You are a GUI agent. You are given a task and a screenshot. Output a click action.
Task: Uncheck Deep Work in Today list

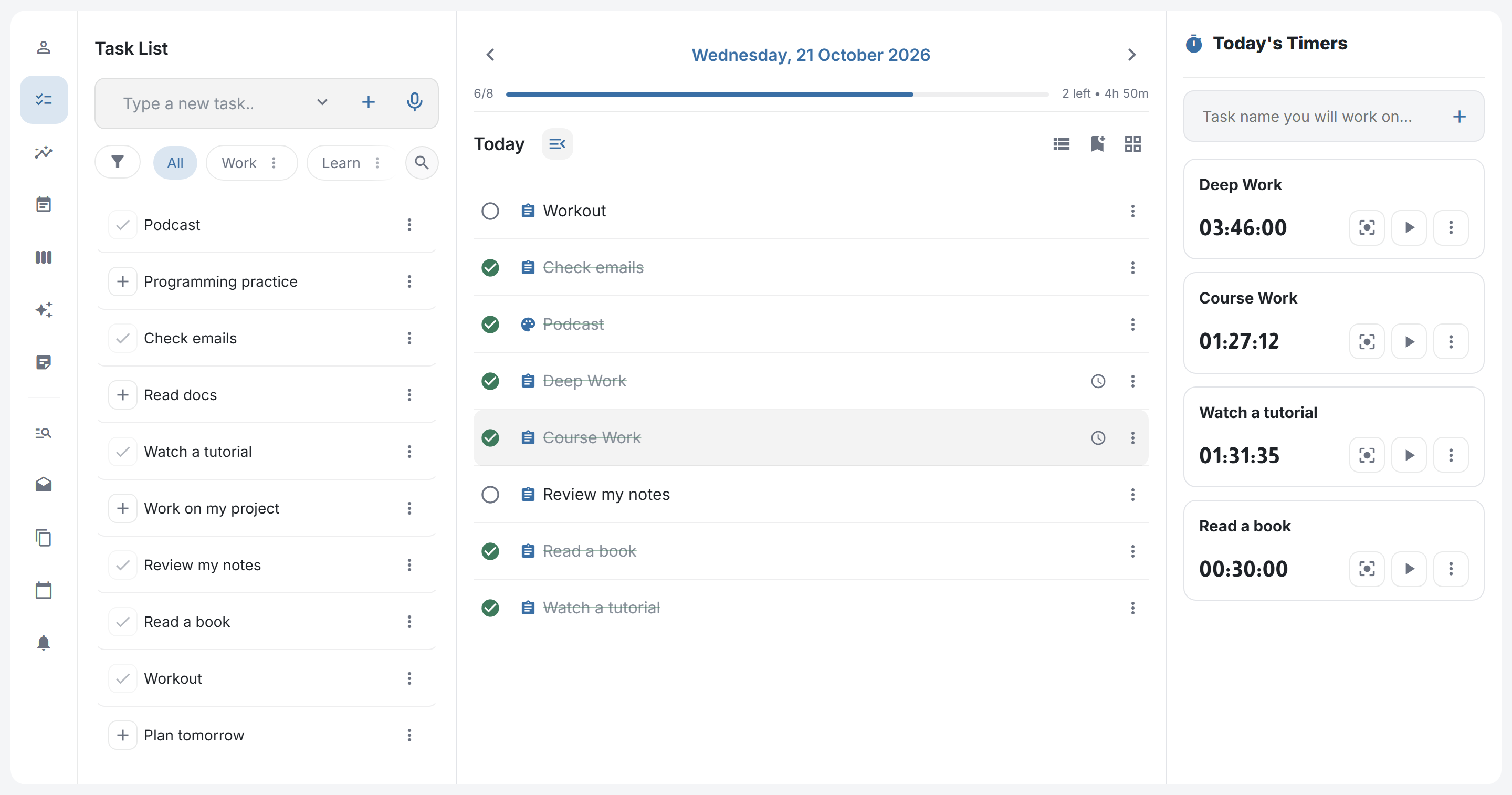tap(490, 381)
